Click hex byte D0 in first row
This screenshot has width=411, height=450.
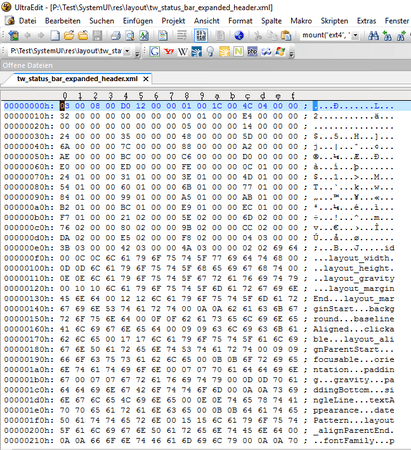pyautogui.click(x=125, y=106)
